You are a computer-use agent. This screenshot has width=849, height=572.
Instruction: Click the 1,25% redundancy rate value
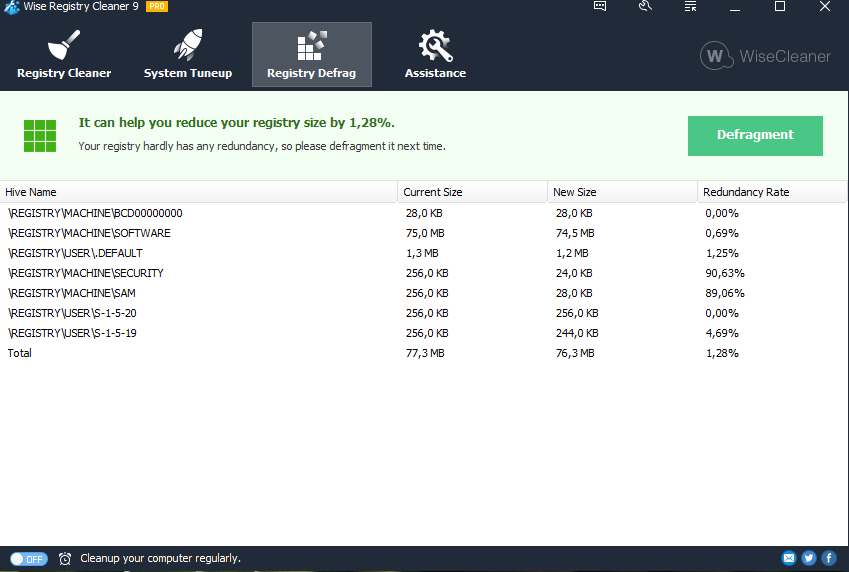pyautogui.click(x=722, y=254)
